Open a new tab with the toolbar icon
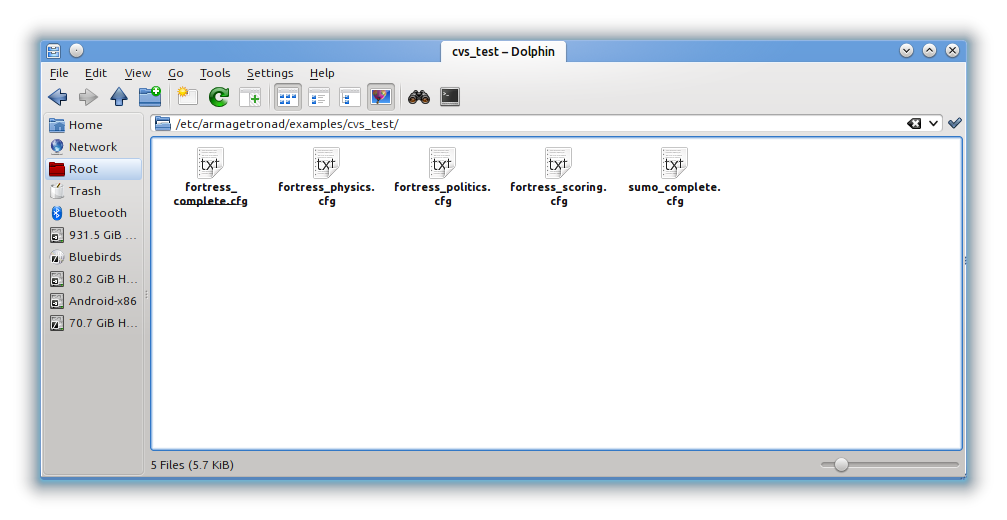The image size is (1007, 520). (249, 97)
